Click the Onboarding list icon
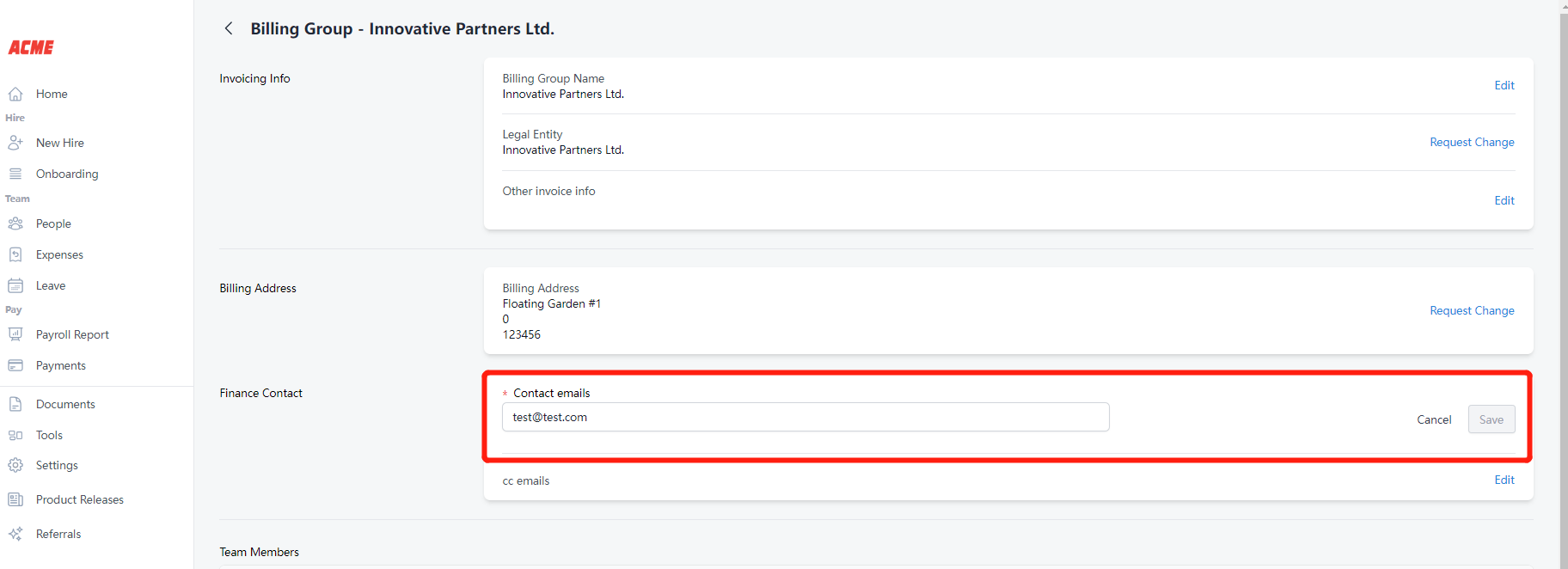Image resolution: width=1568 pixels, height=569 pixels. (x=15, y=174)
